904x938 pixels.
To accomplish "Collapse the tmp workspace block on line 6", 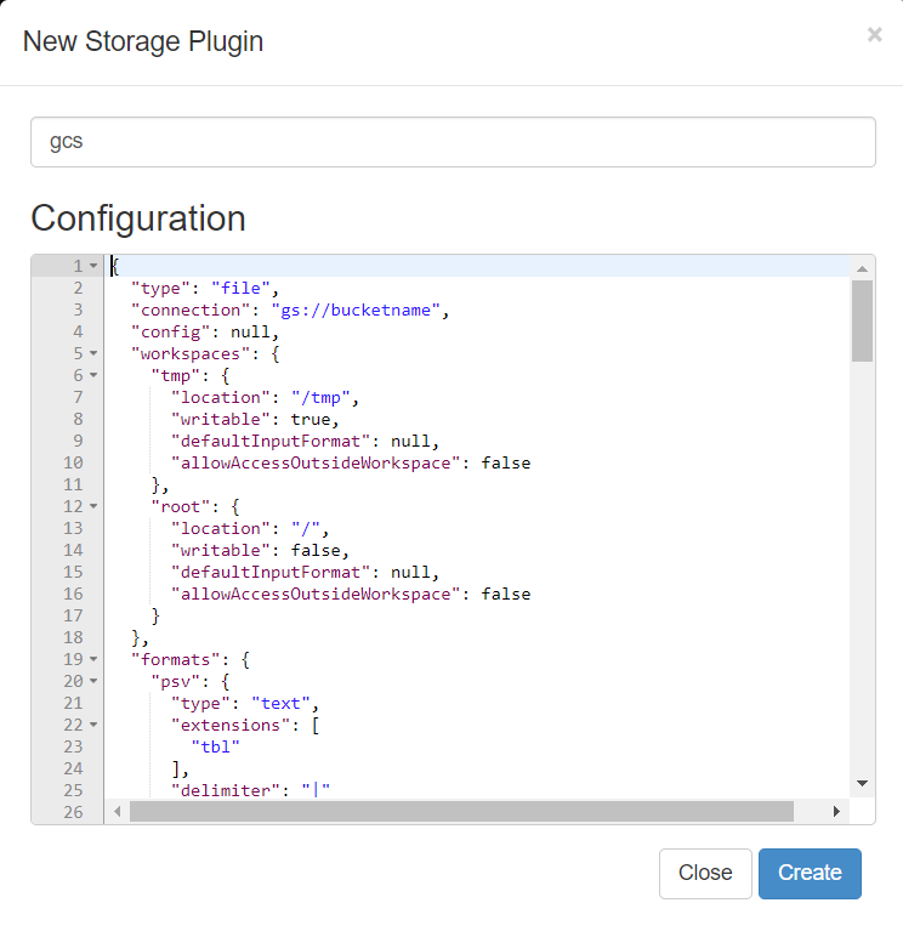I will pos(91,375).
